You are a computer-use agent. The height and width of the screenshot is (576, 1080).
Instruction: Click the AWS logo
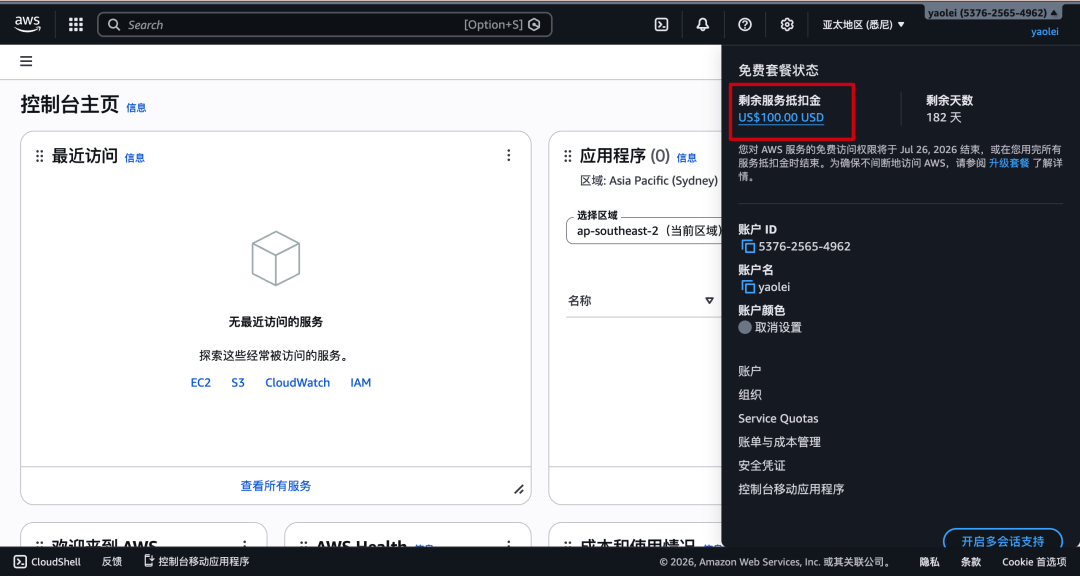(x=27, y=24)
